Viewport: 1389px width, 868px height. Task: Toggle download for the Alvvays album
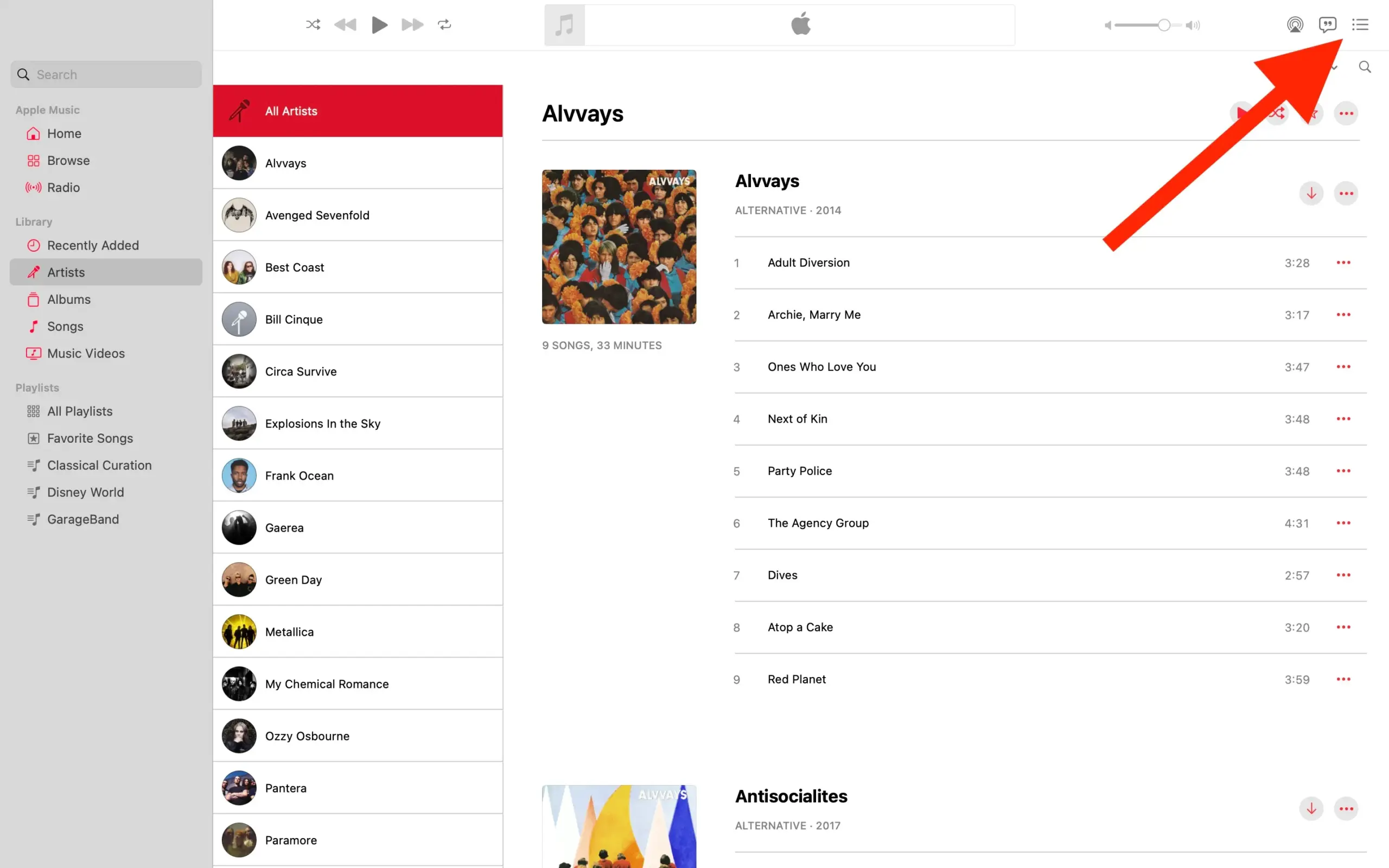(1311, 193)
